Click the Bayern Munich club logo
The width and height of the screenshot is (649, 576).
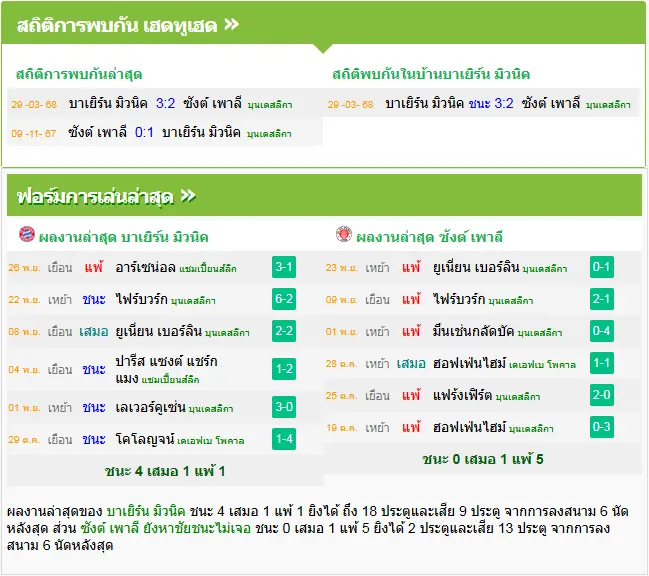(27, 235)
